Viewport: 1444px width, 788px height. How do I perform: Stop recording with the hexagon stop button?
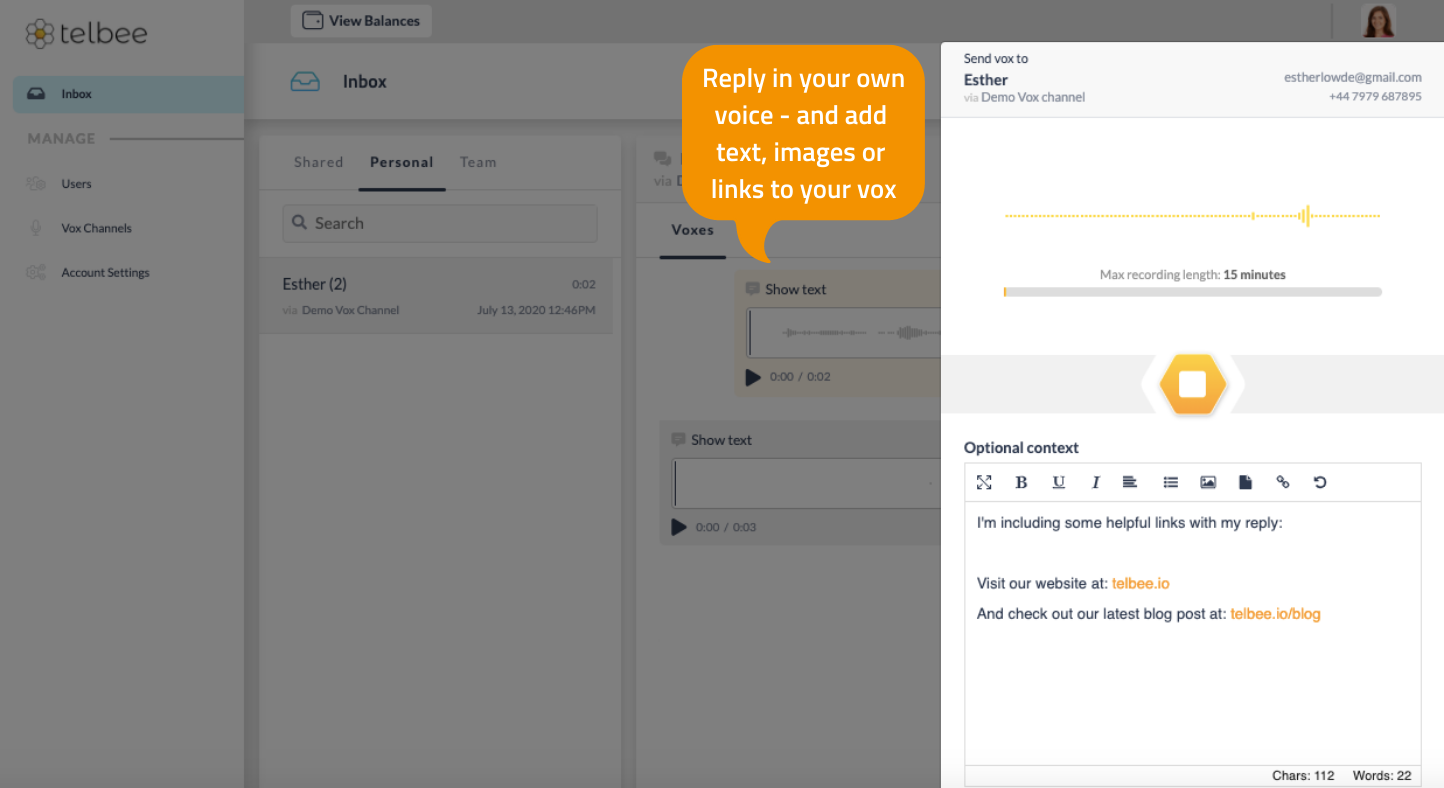(x=1192, y=384)
